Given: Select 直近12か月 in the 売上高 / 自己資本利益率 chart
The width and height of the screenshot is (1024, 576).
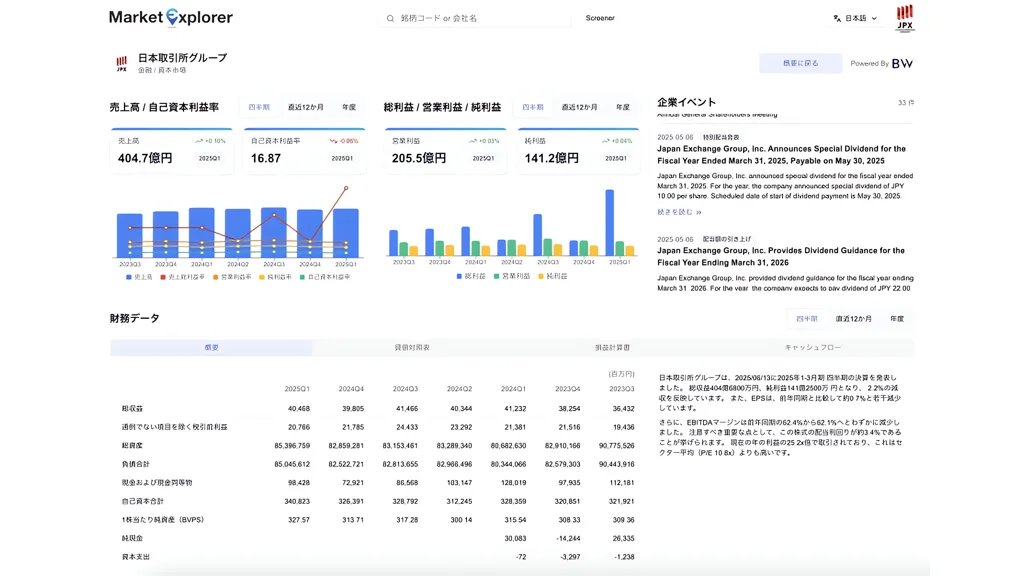Looking at the screenshot, I should [306, 107].
